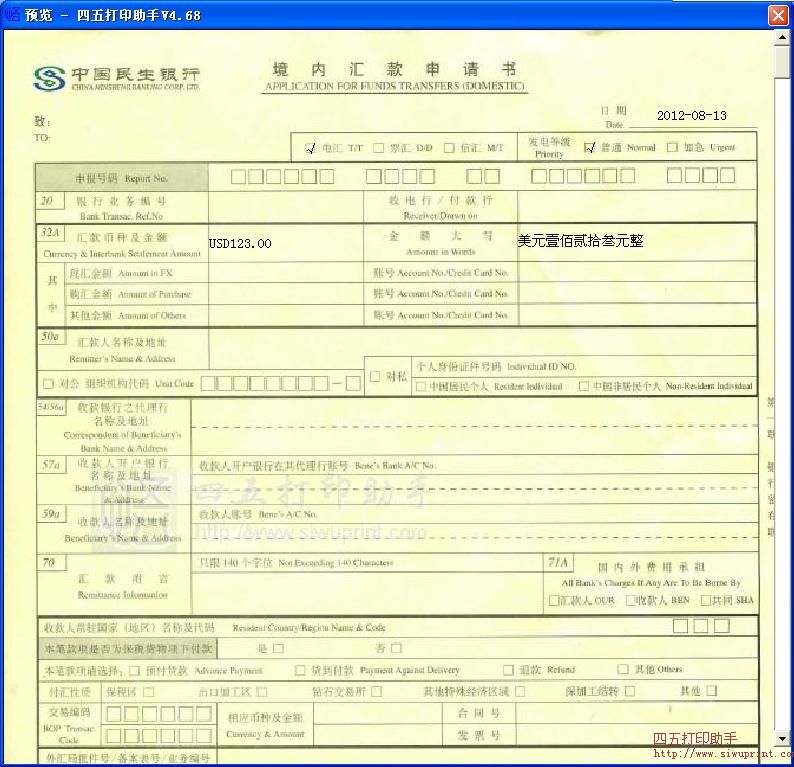Tick the 信汇 M/T checkbox

coord(449,147)
